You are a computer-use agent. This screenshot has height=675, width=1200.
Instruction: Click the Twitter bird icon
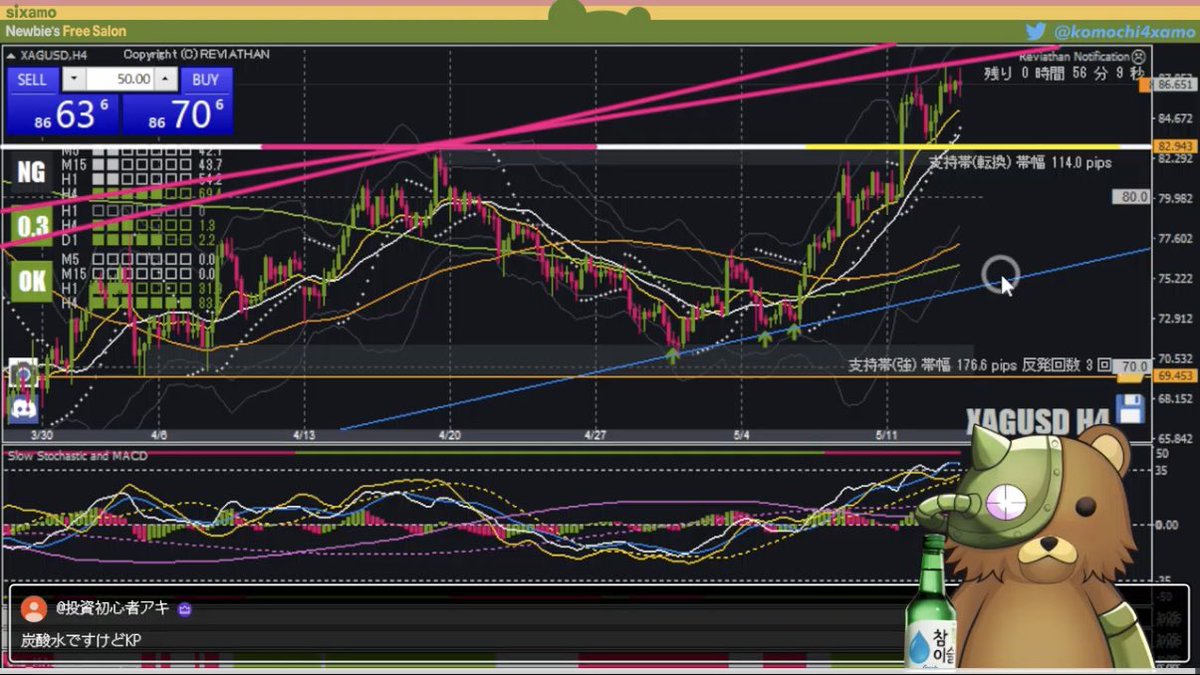coord(1036,31)
